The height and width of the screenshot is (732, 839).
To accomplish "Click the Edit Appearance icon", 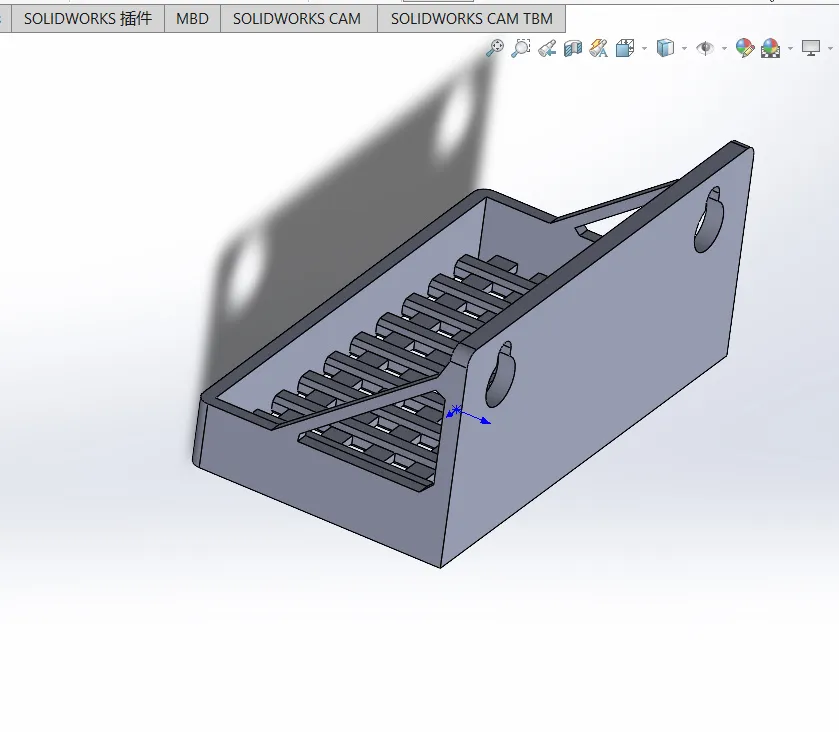I will coord(745,48).
